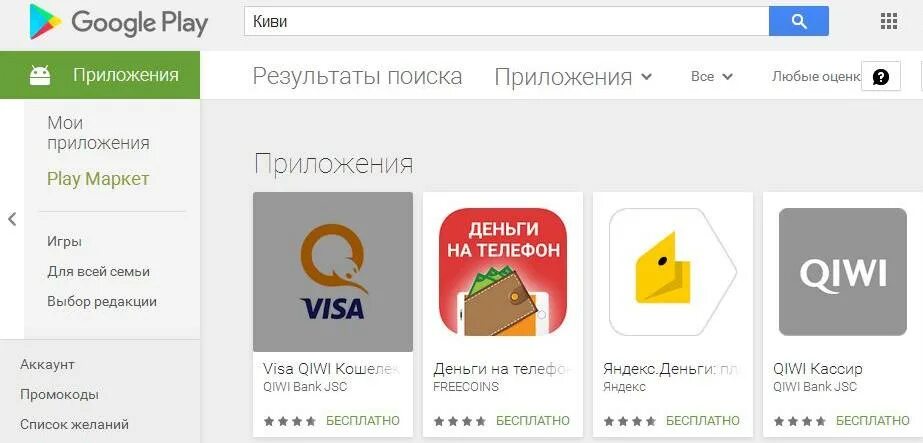Open Список желаний in sidebar

(74, 424)
